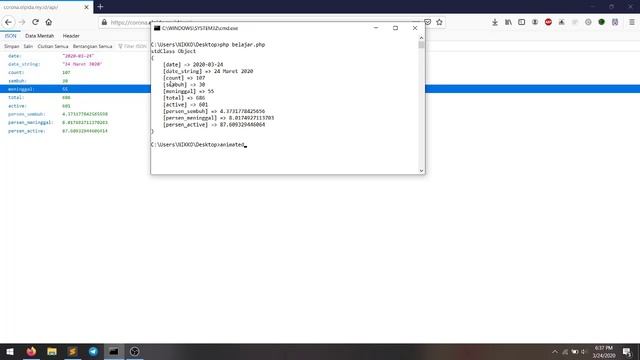Click the cmd scrollbar thumb
Screen dimensions: 640x360
tap(421, 44)
